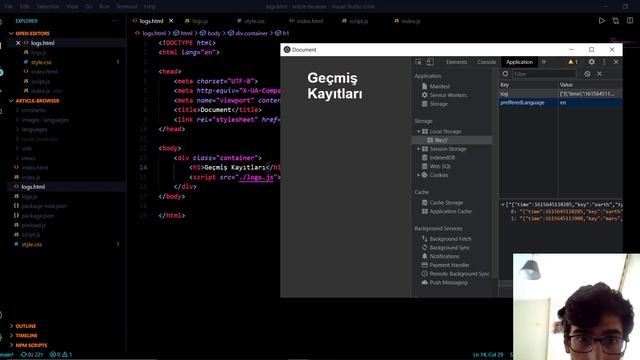Open logs.html in the ARTICLE-BROWSER file tree
This screenshot has height=360, width=640.
(x=33, y=187)
